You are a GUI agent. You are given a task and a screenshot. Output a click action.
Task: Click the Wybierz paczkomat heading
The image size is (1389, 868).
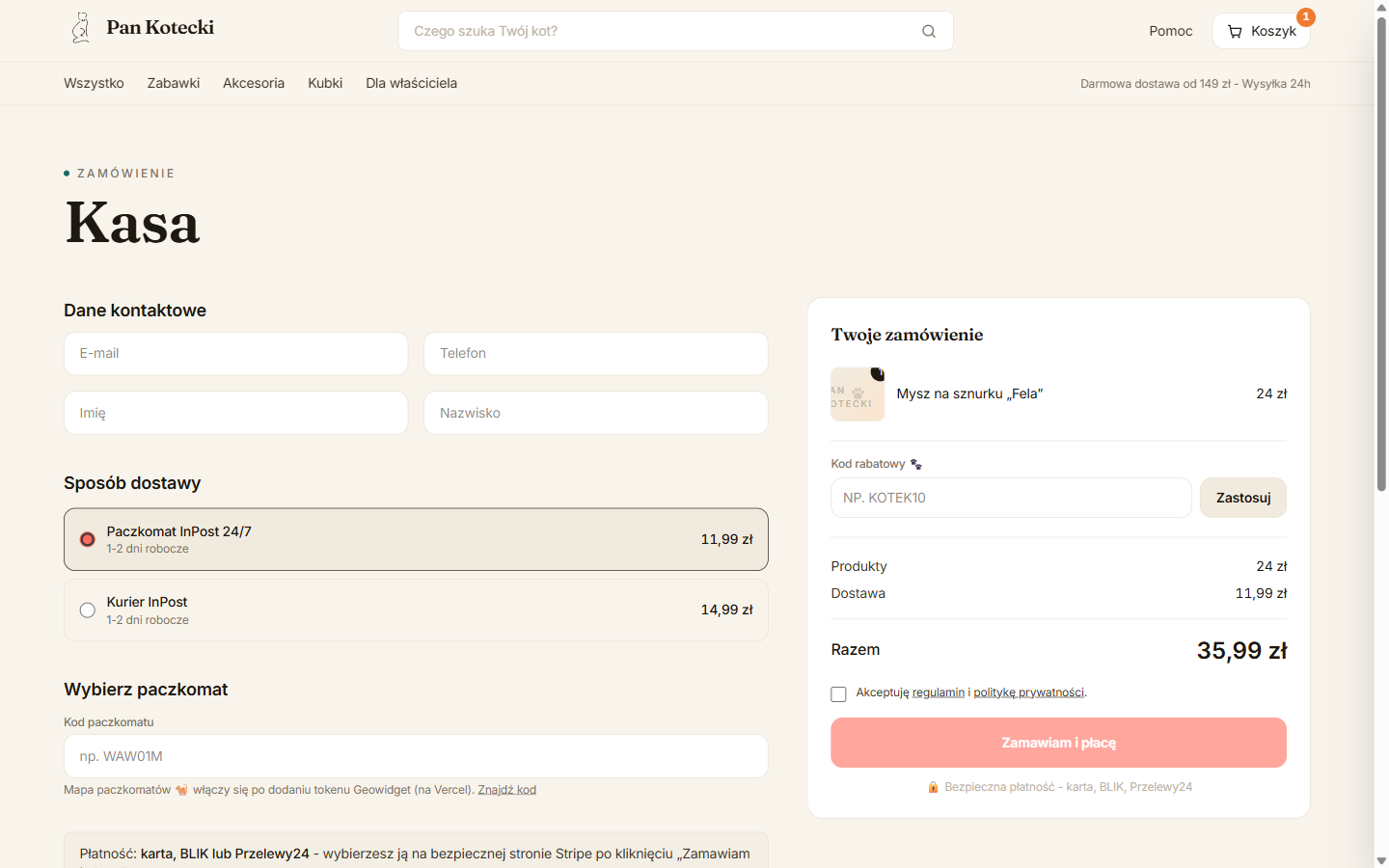pos(146,690)
